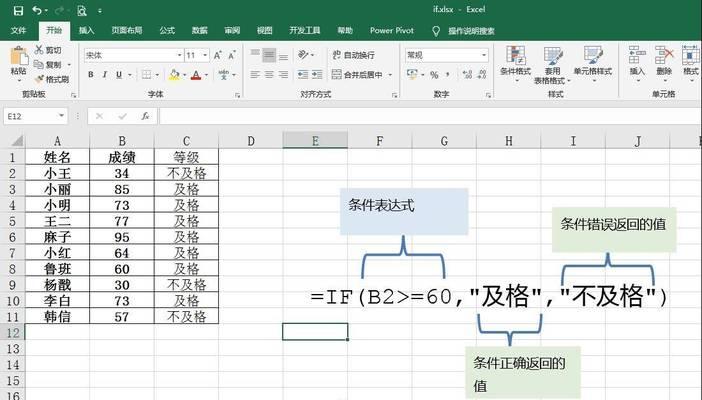Open Number group dialog launcher
This screenshot has width=702, height=400.
point(488,95)
